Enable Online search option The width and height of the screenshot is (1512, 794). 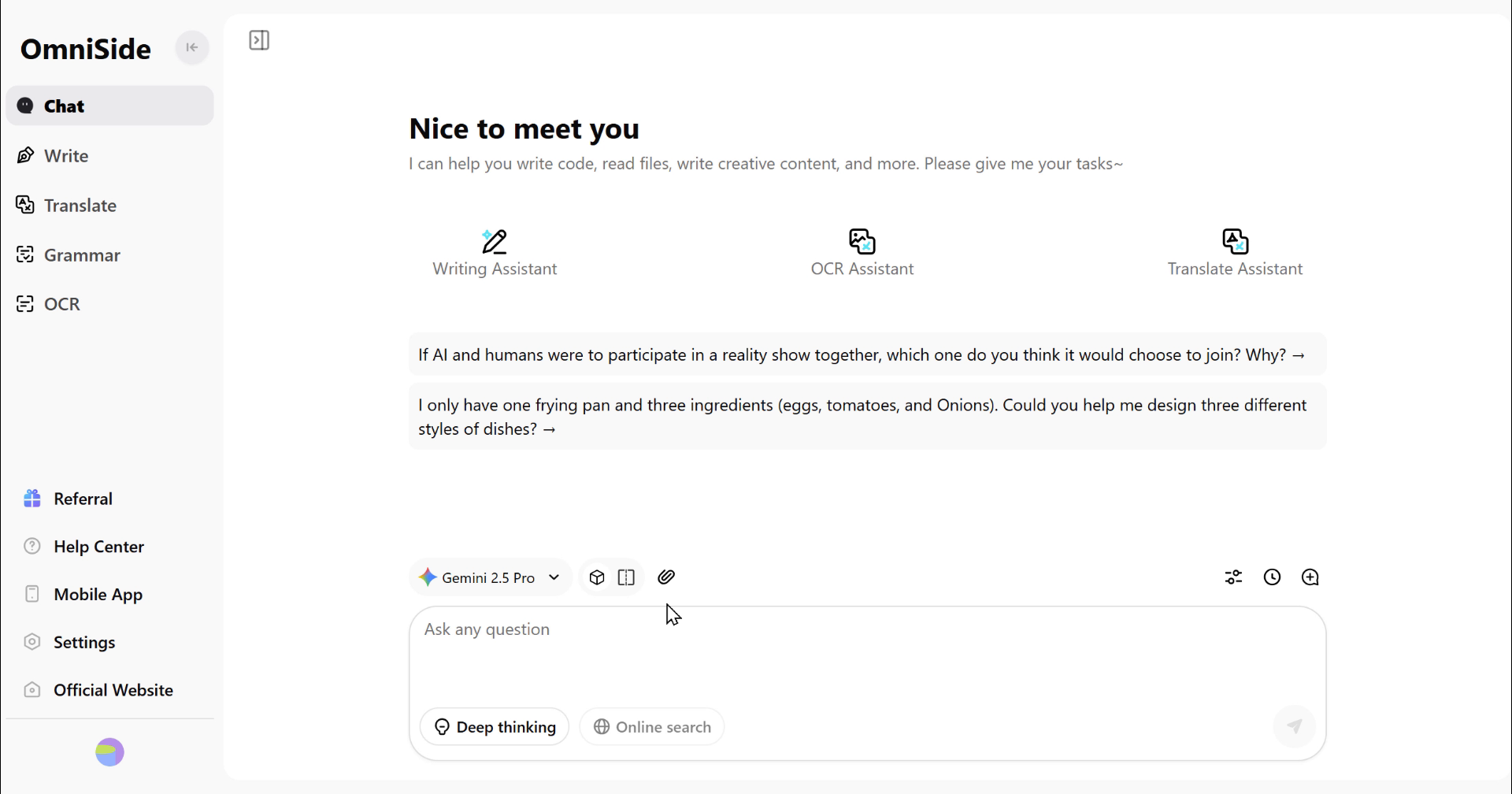coord(652,727)
